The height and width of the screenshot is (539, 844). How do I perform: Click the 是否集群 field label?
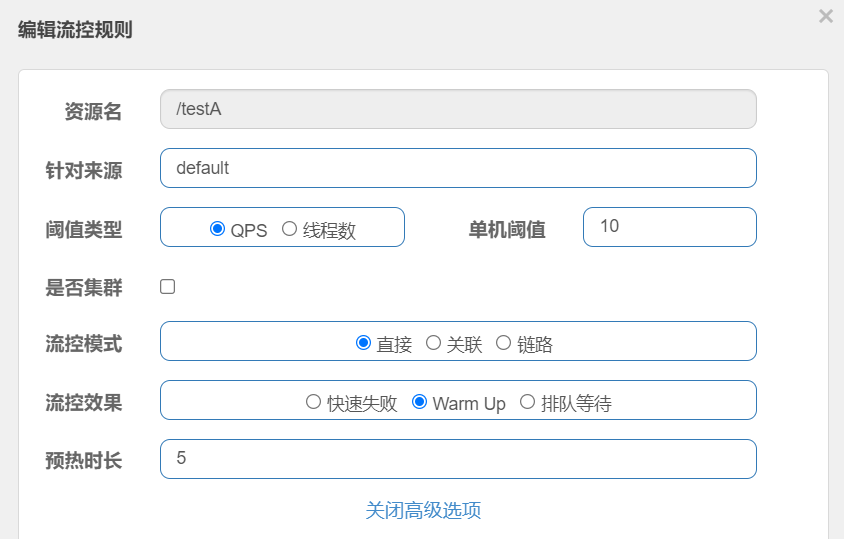tap(83, 288)
